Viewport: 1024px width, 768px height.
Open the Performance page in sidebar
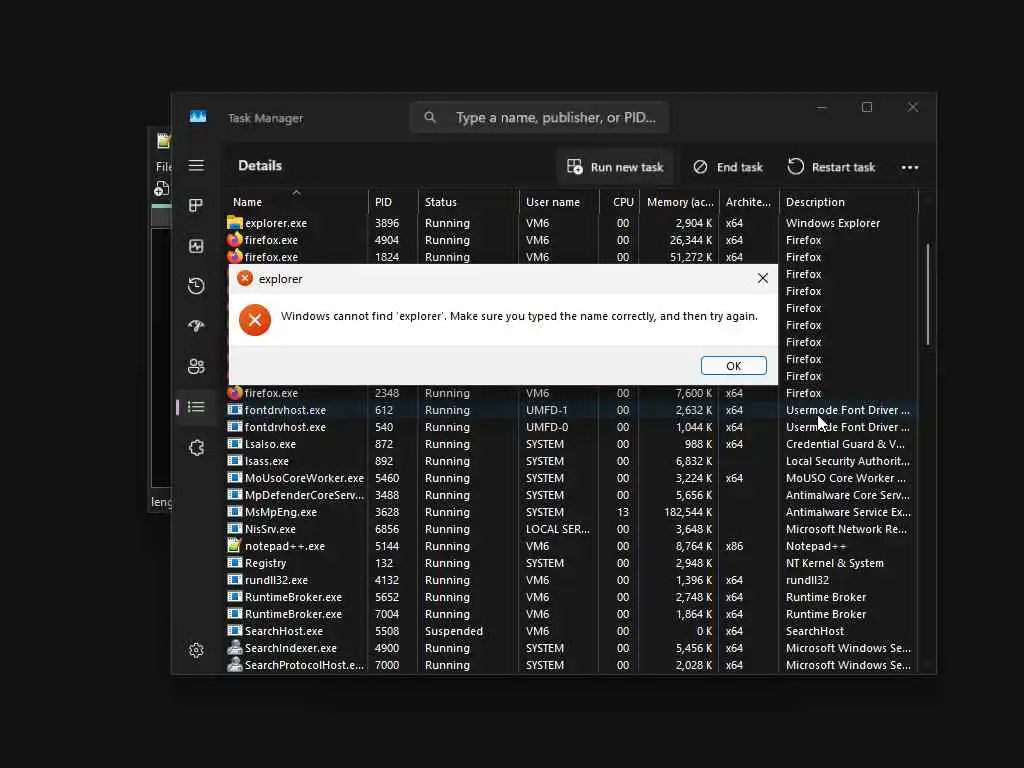pyautogui.click(x=196, y=246)
